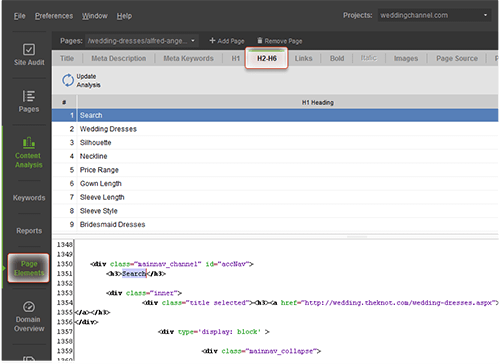Screen dimensions: 500x364
Task: Select the Silhouette heading row
Action: point(275,143)
